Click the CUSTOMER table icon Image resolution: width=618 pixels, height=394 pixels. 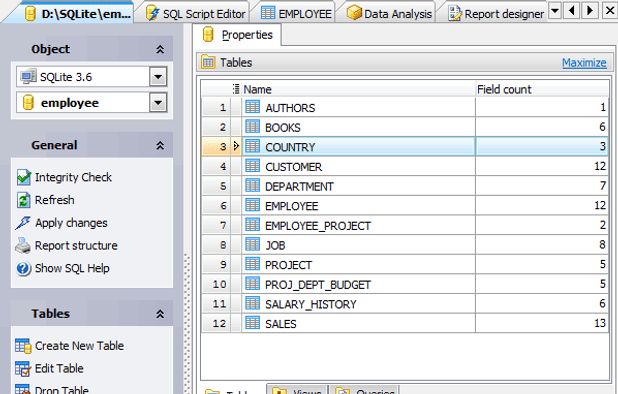coord(252,165)
